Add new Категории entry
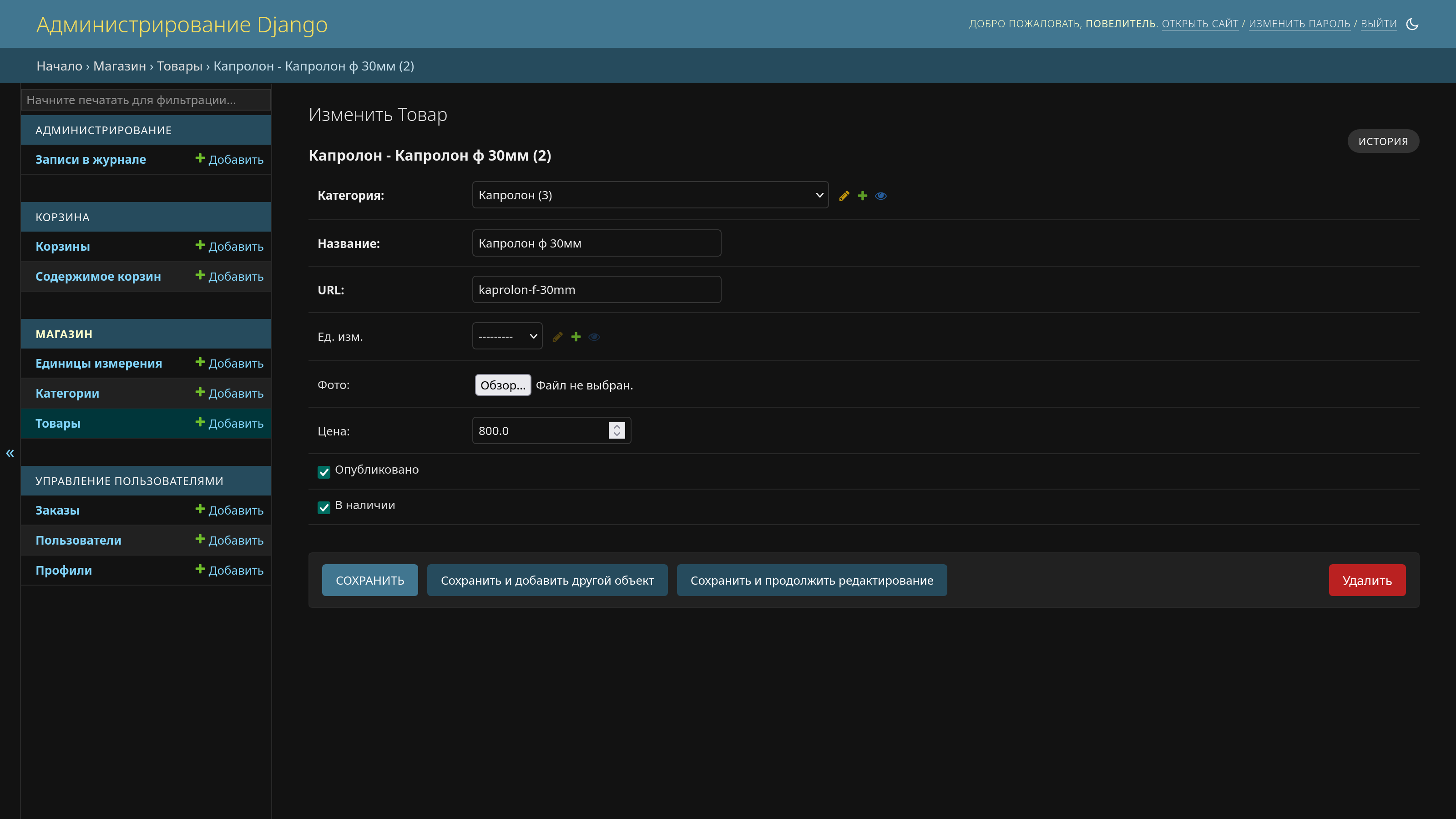This screenshot has width=1456, height=819. click(x=229, y=394)
